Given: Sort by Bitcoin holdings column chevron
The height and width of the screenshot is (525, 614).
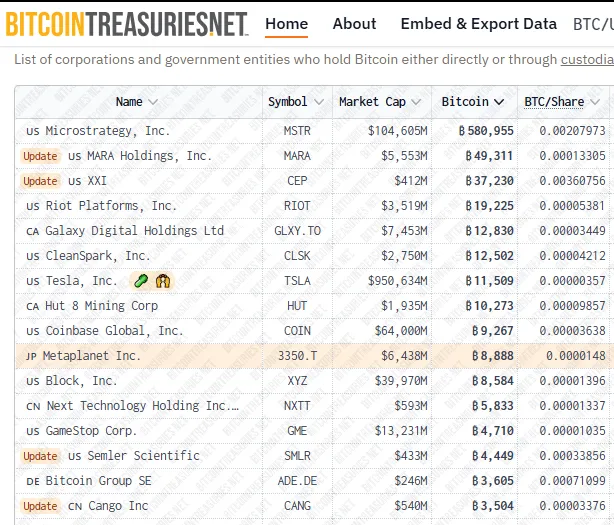Looking at the screenshot, I should click(x=500, y=102).
